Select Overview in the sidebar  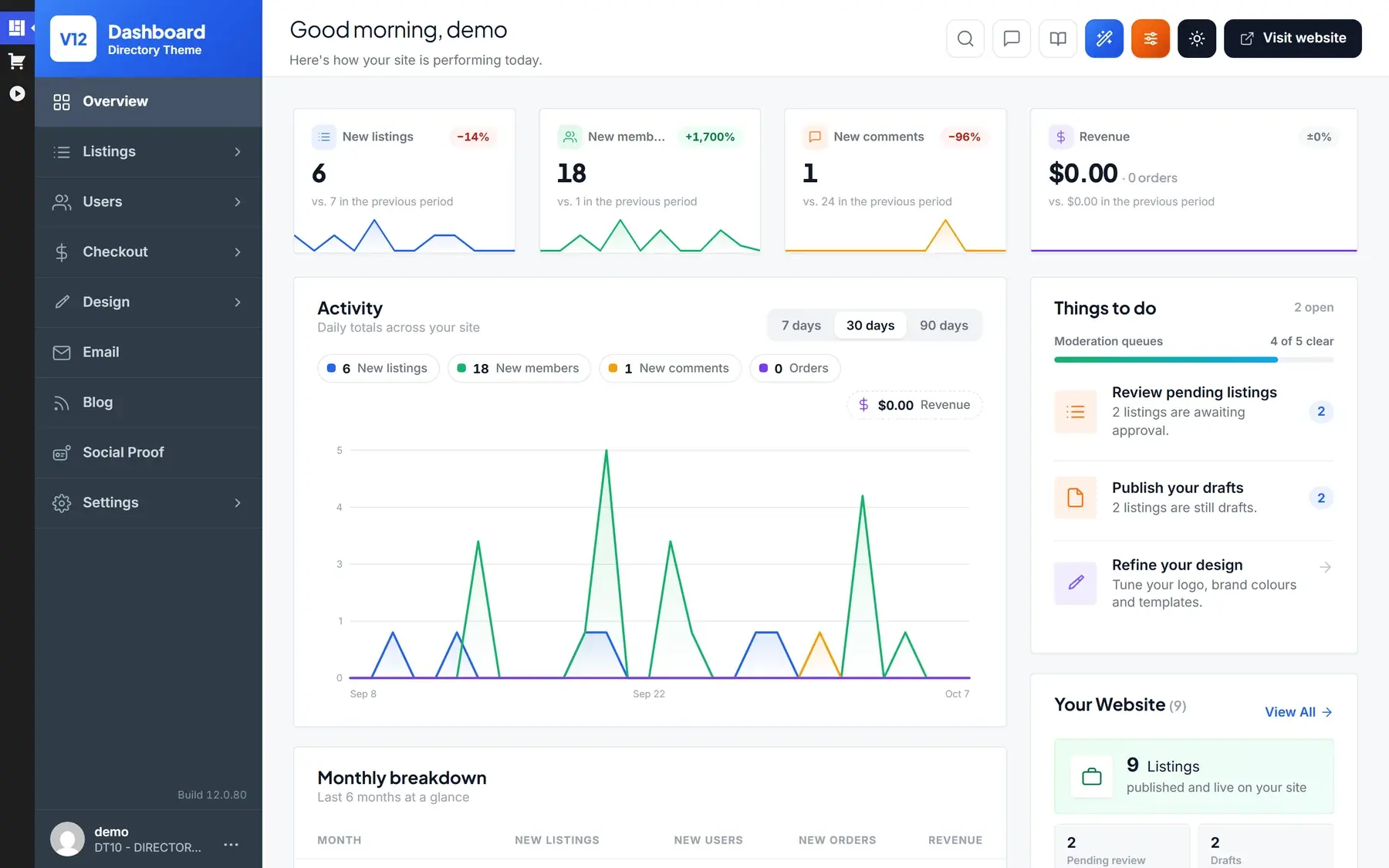point(148,102)
